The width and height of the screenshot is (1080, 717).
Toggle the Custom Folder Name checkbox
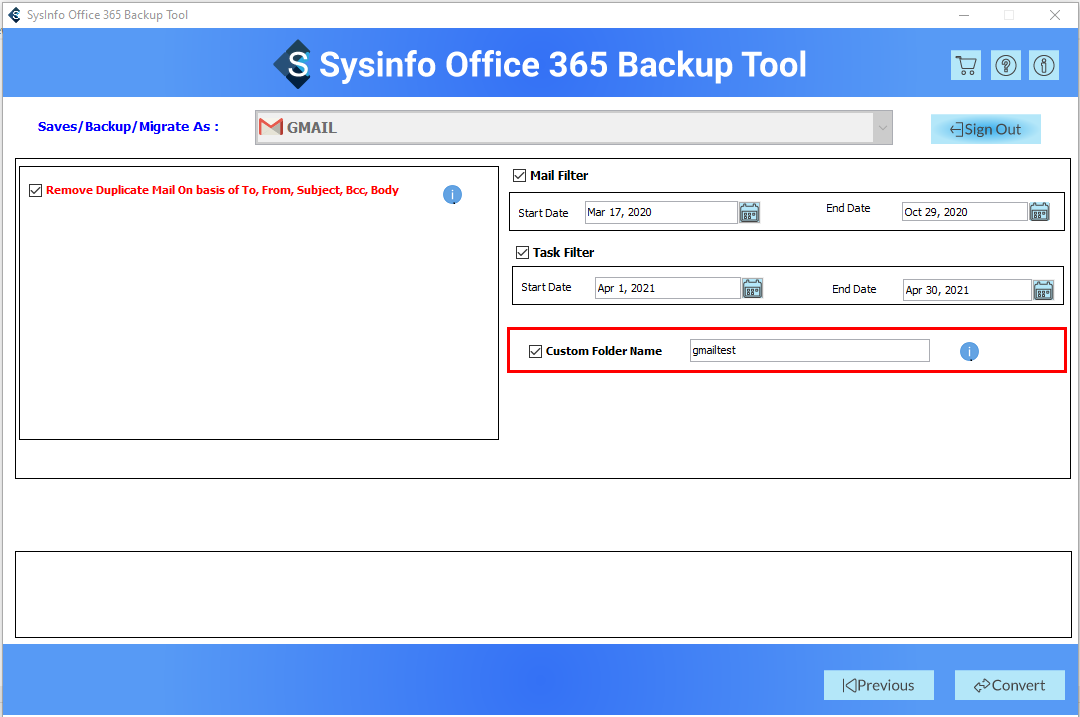(536, 351)
